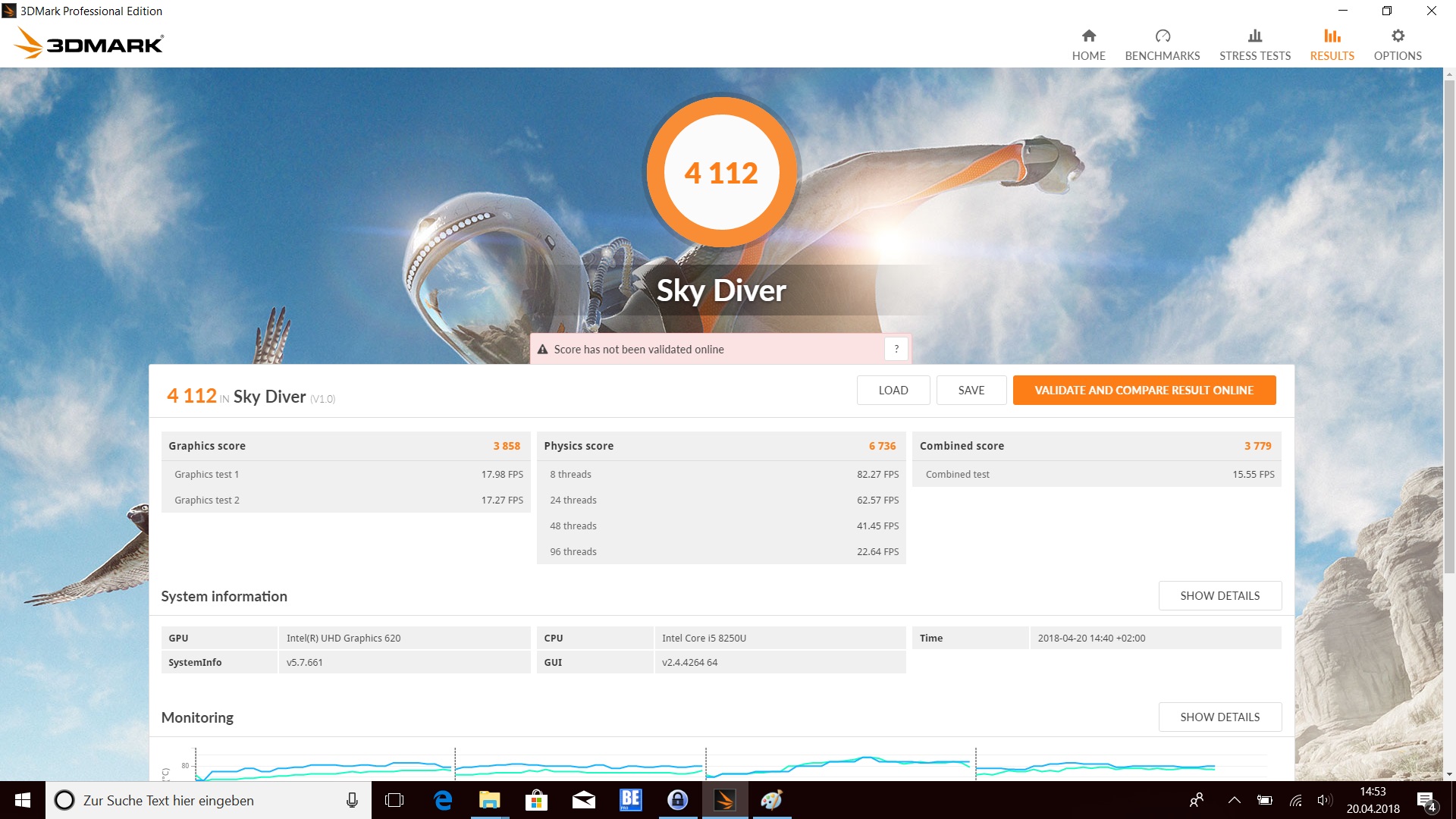Show hidden tray icons chevron
Viewport: 1456px width, 819px height.
[x=1234, y=800]
